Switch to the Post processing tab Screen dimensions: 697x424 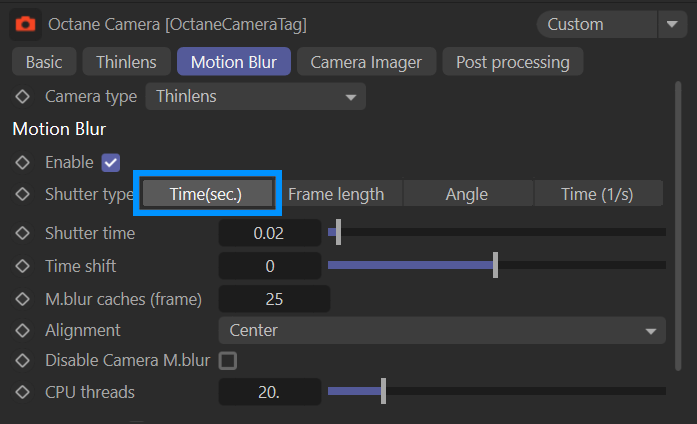(512, 62)
